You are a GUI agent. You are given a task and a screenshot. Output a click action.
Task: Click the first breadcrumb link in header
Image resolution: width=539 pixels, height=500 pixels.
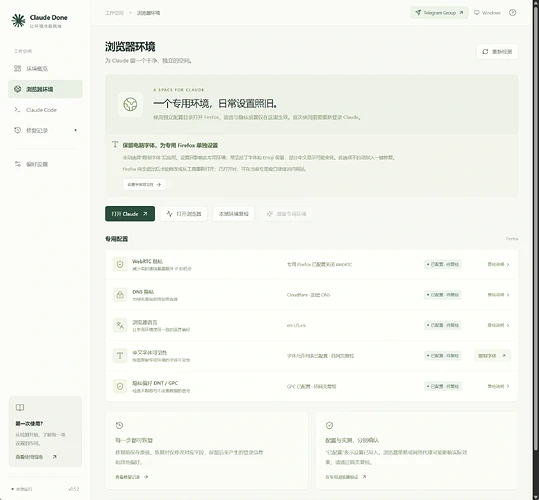click(114, 13)
